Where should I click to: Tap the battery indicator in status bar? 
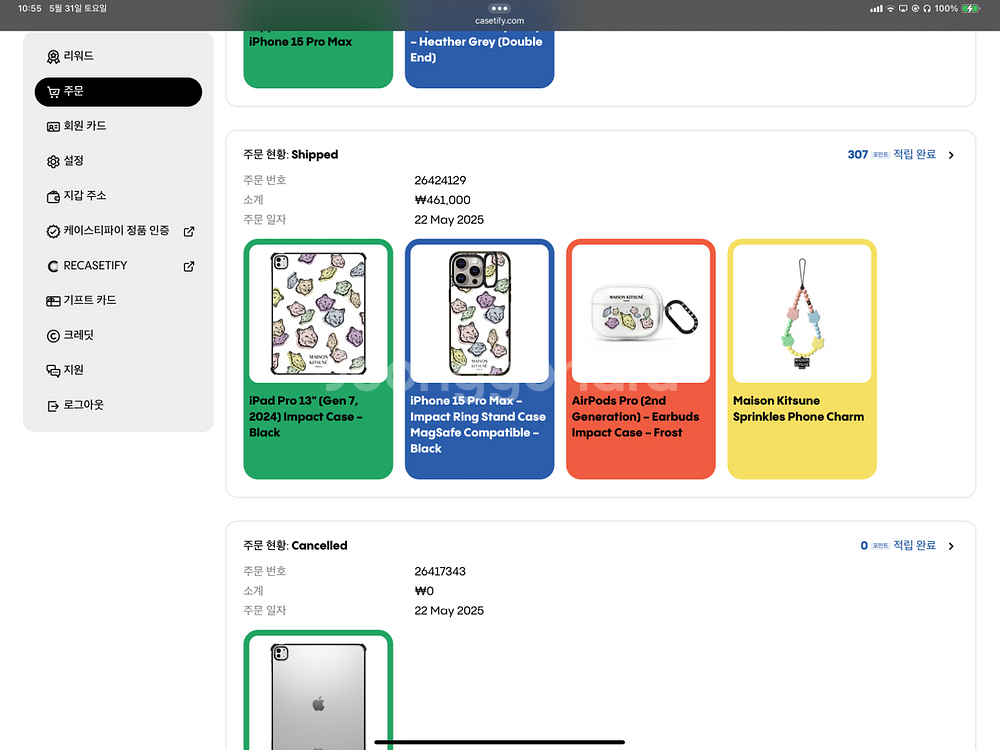point(971,8)
